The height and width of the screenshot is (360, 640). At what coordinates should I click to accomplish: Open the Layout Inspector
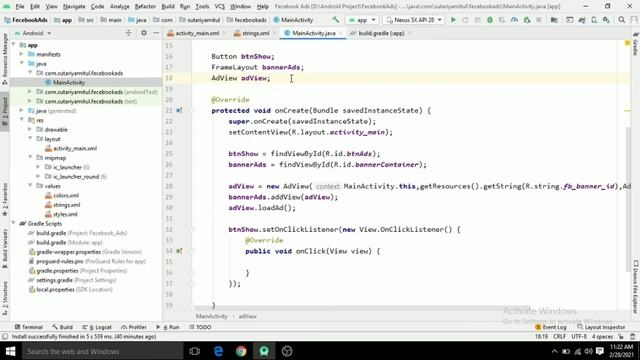pos(601,327)
